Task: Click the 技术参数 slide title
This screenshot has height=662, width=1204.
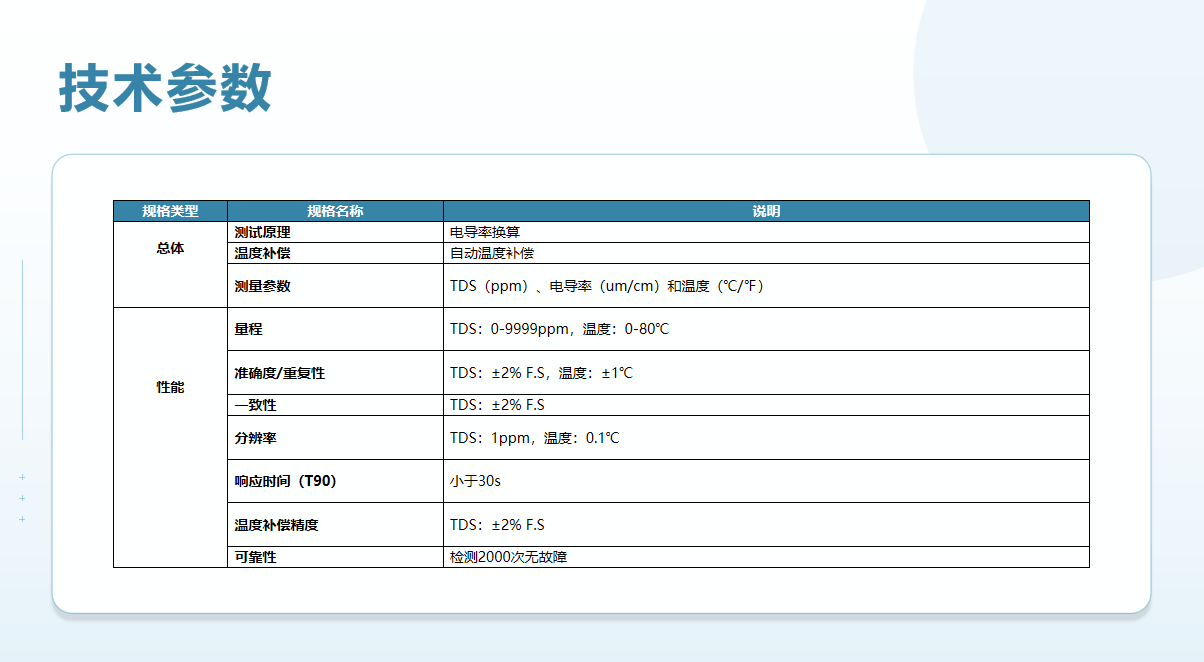Action: (x=165, y=88)
